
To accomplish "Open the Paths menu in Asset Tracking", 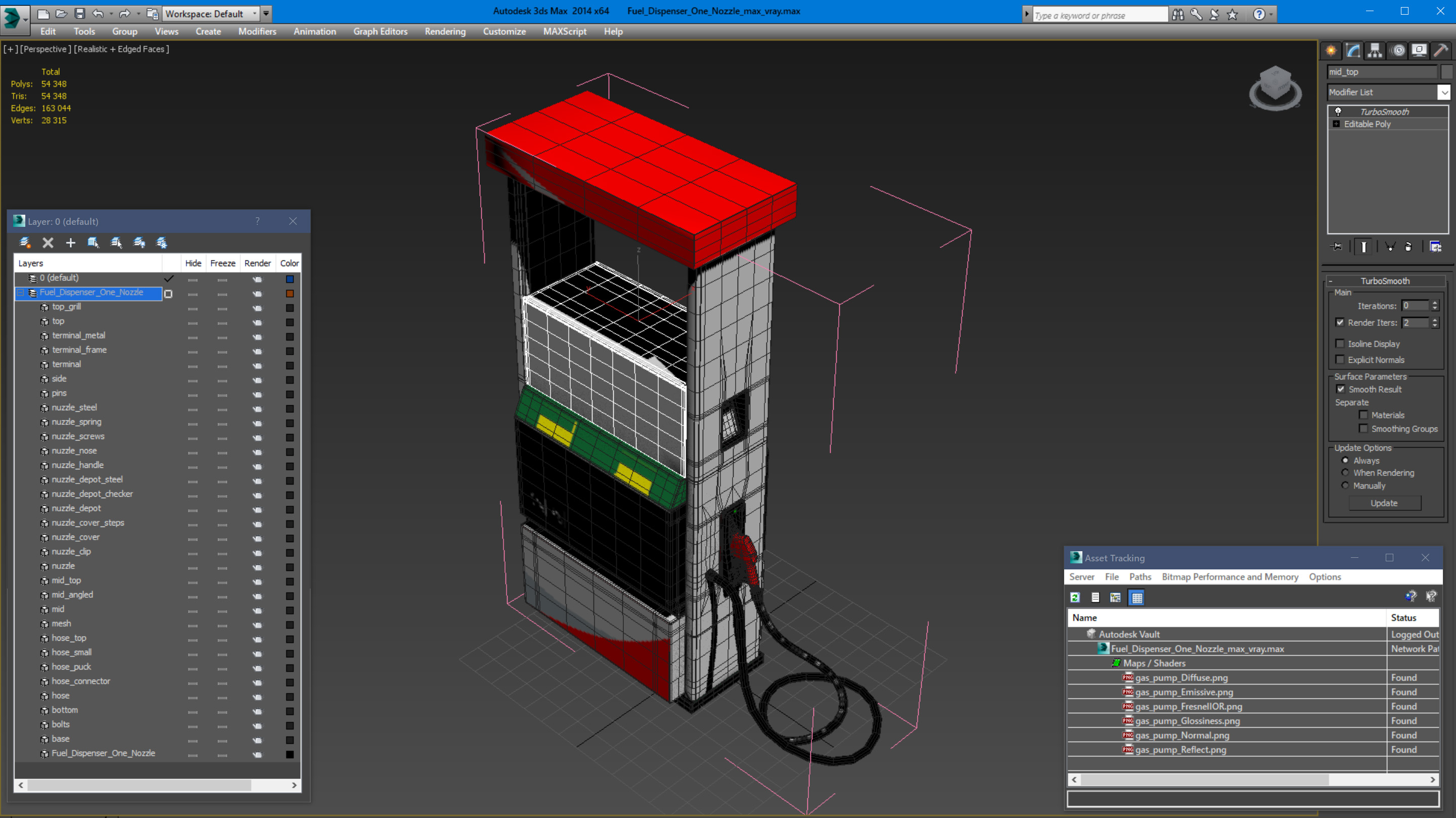I will [1140, 576].
